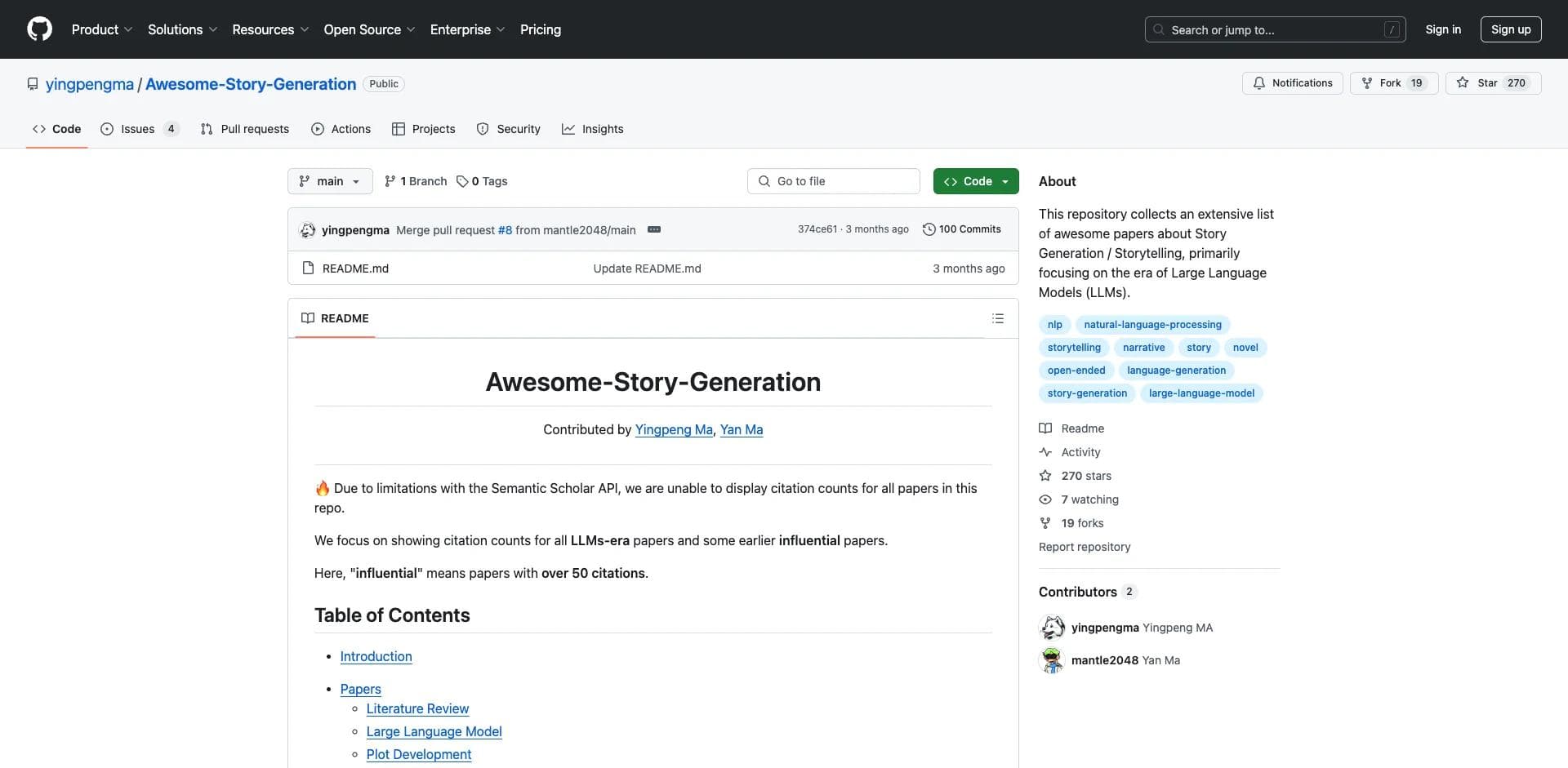Click the open-ended topic tag
The height and width of the screenshot is (768, 1568).
point(1076,371)
